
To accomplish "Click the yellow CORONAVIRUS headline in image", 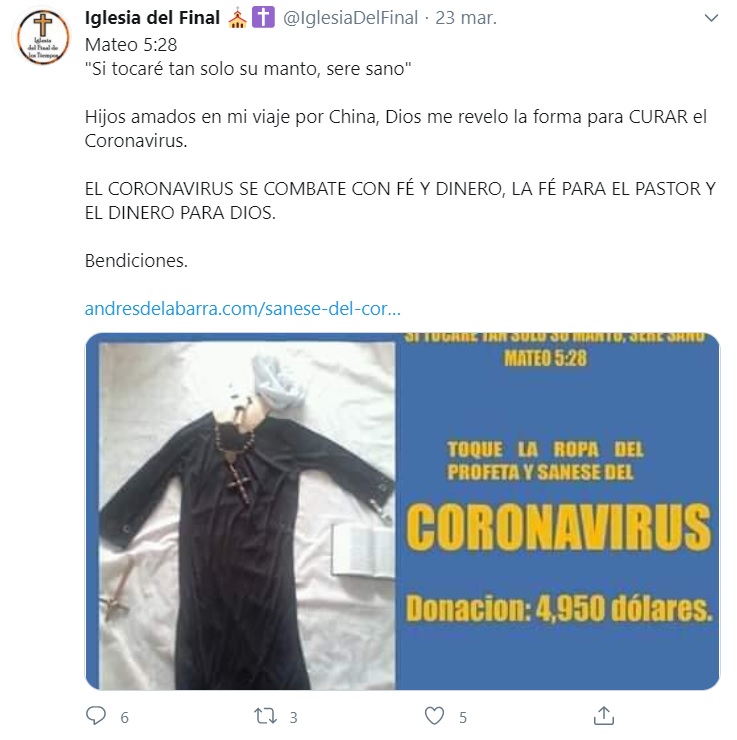I will (x=558, y=527).
